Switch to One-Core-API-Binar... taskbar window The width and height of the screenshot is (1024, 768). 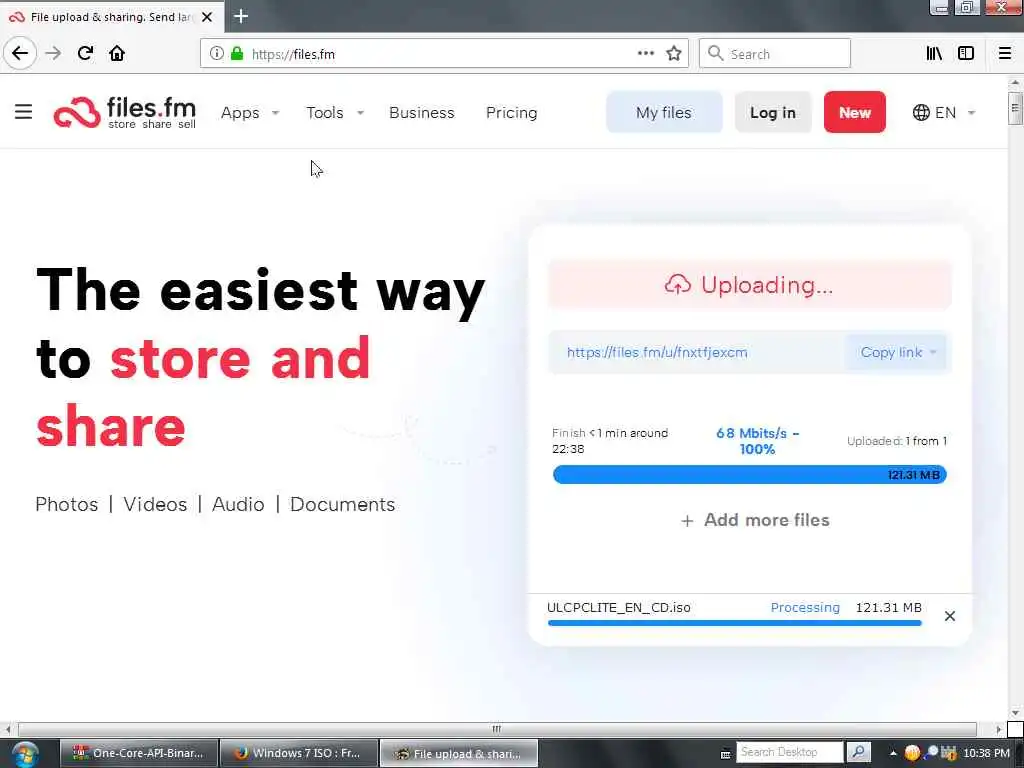pyautogui.click(x=138, y=754)
